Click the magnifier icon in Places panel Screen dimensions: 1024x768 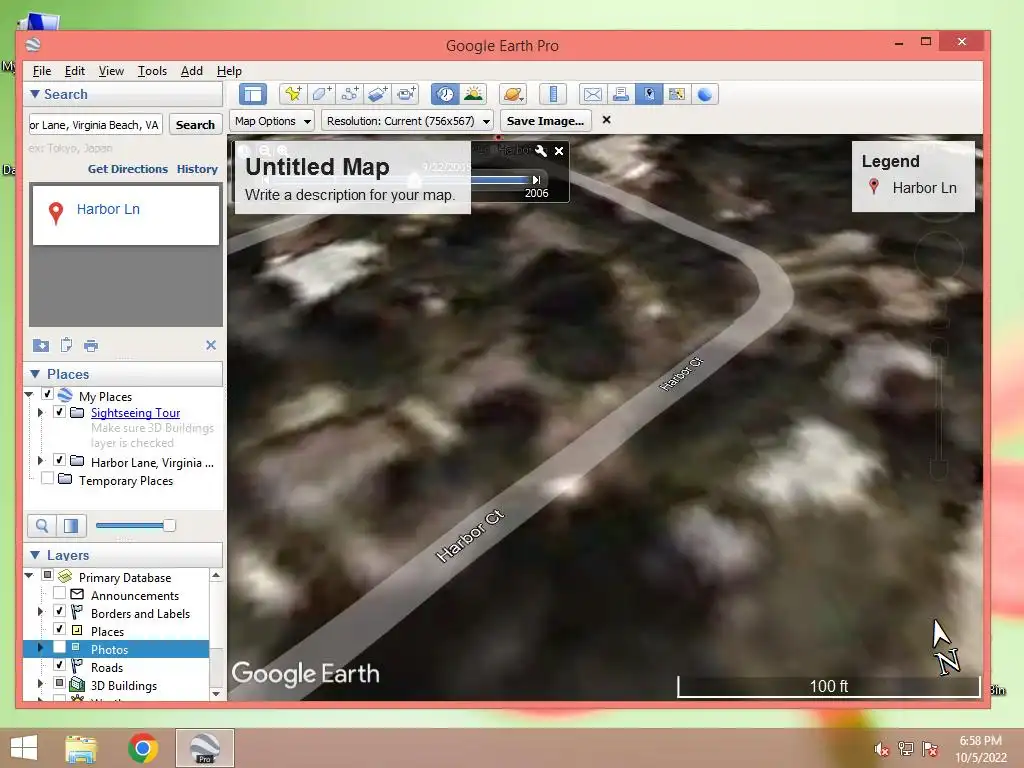(42, 525)
